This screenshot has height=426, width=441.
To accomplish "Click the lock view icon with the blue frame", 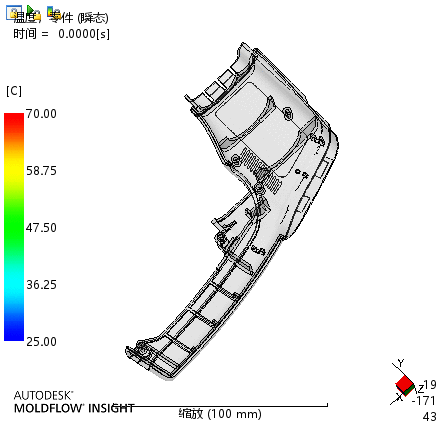I will [14, 13].
